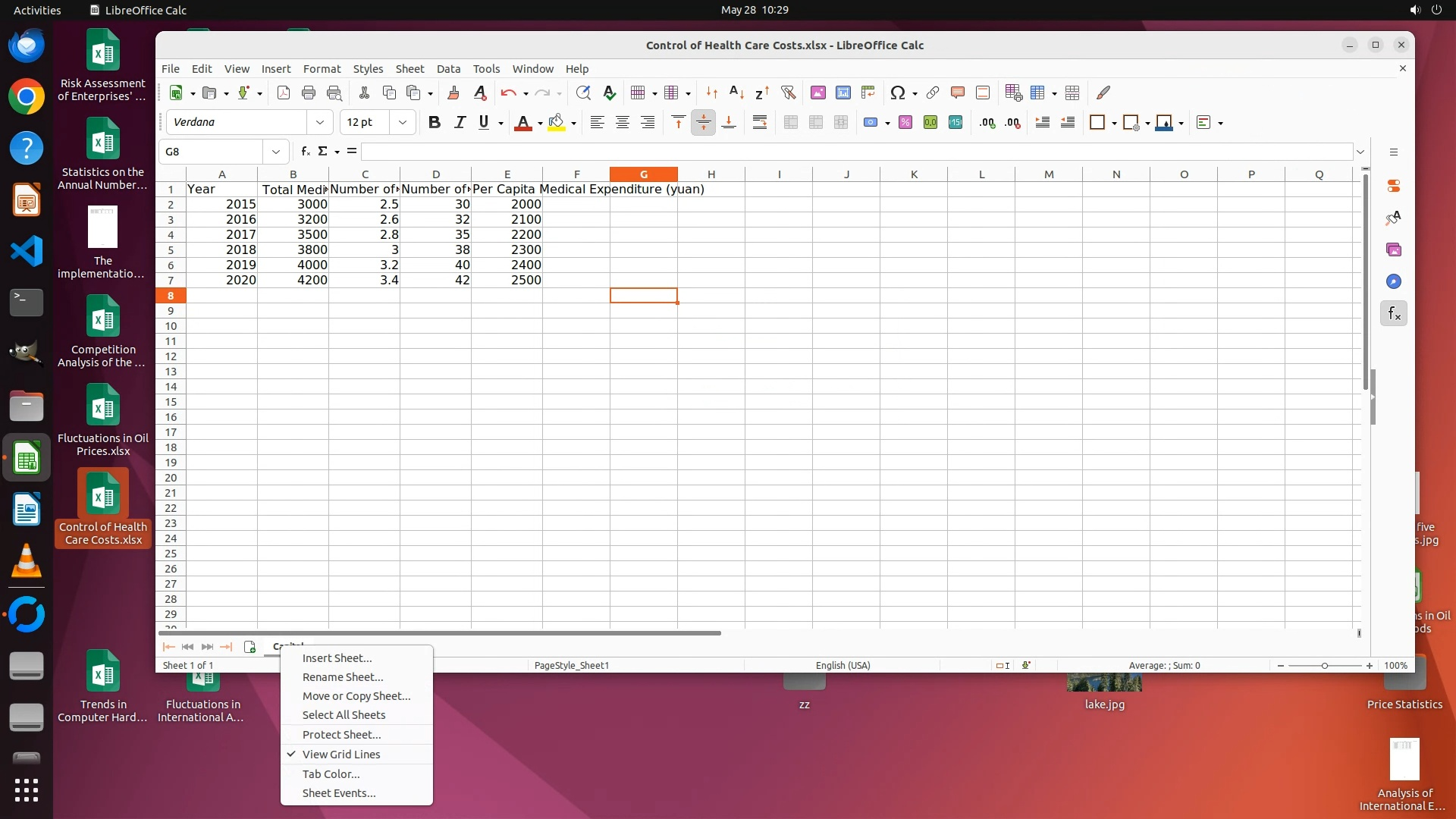Open the Format menu in the menu bar
This screenshot has width=1456, height=819.
tap(322, 69)
